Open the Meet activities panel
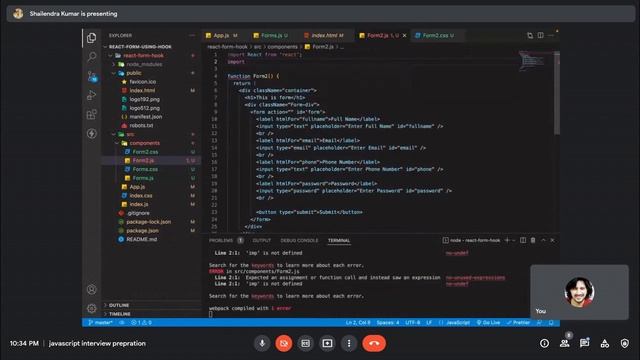Image resolution: width=640 pixels, height=360 pixels. 604,343
